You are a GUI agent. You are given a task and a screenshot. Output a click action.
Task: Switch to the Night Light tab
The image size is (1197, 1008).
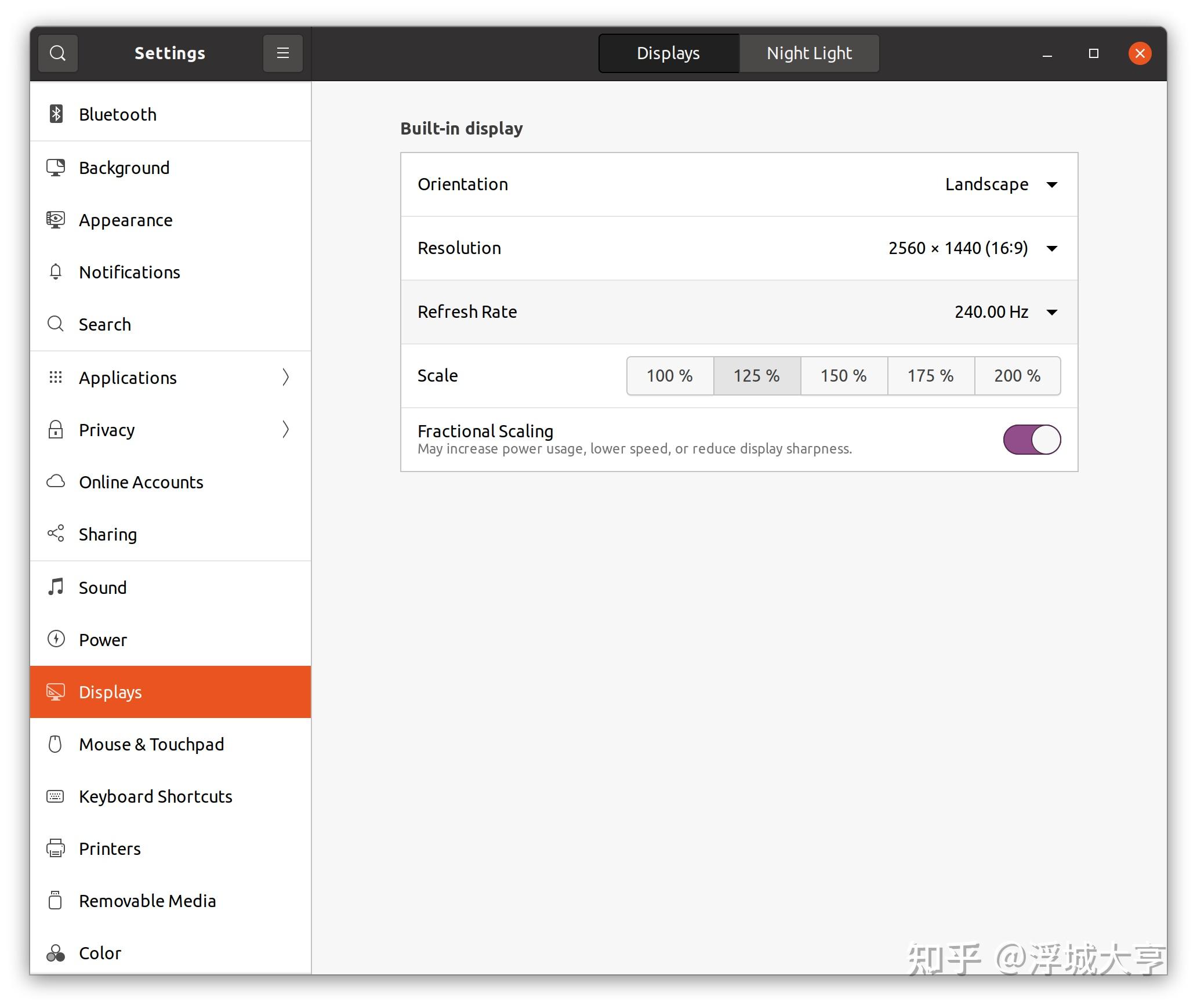809,53
